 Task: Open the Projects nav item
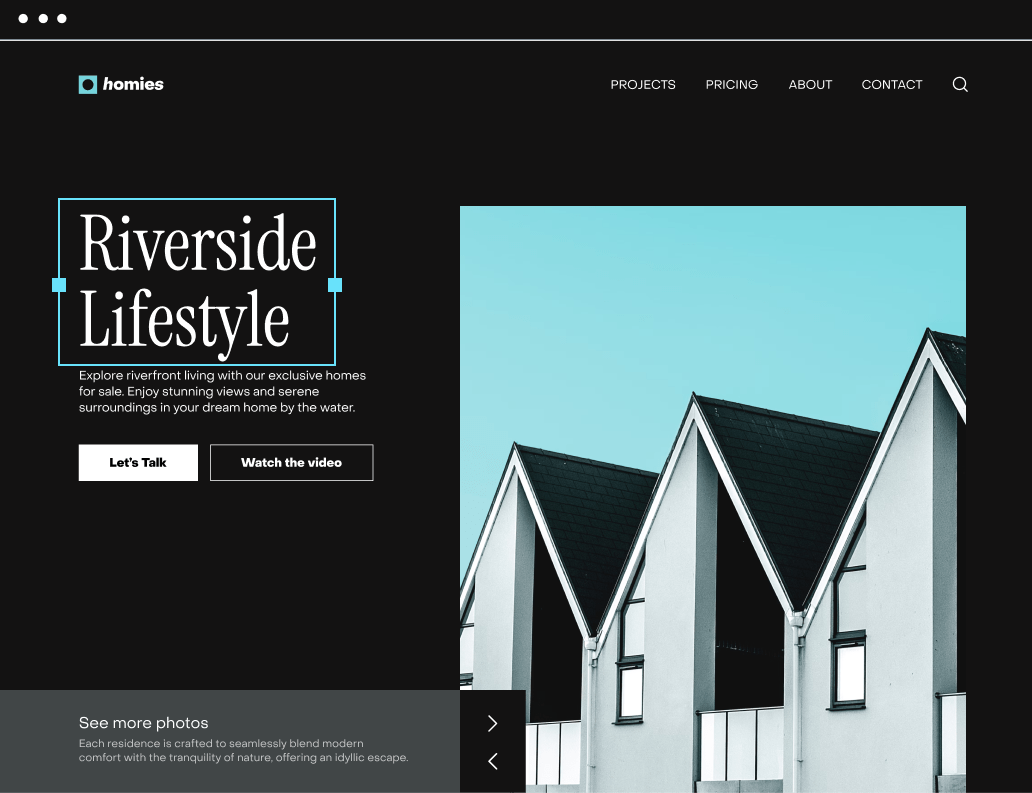(643, 85)
